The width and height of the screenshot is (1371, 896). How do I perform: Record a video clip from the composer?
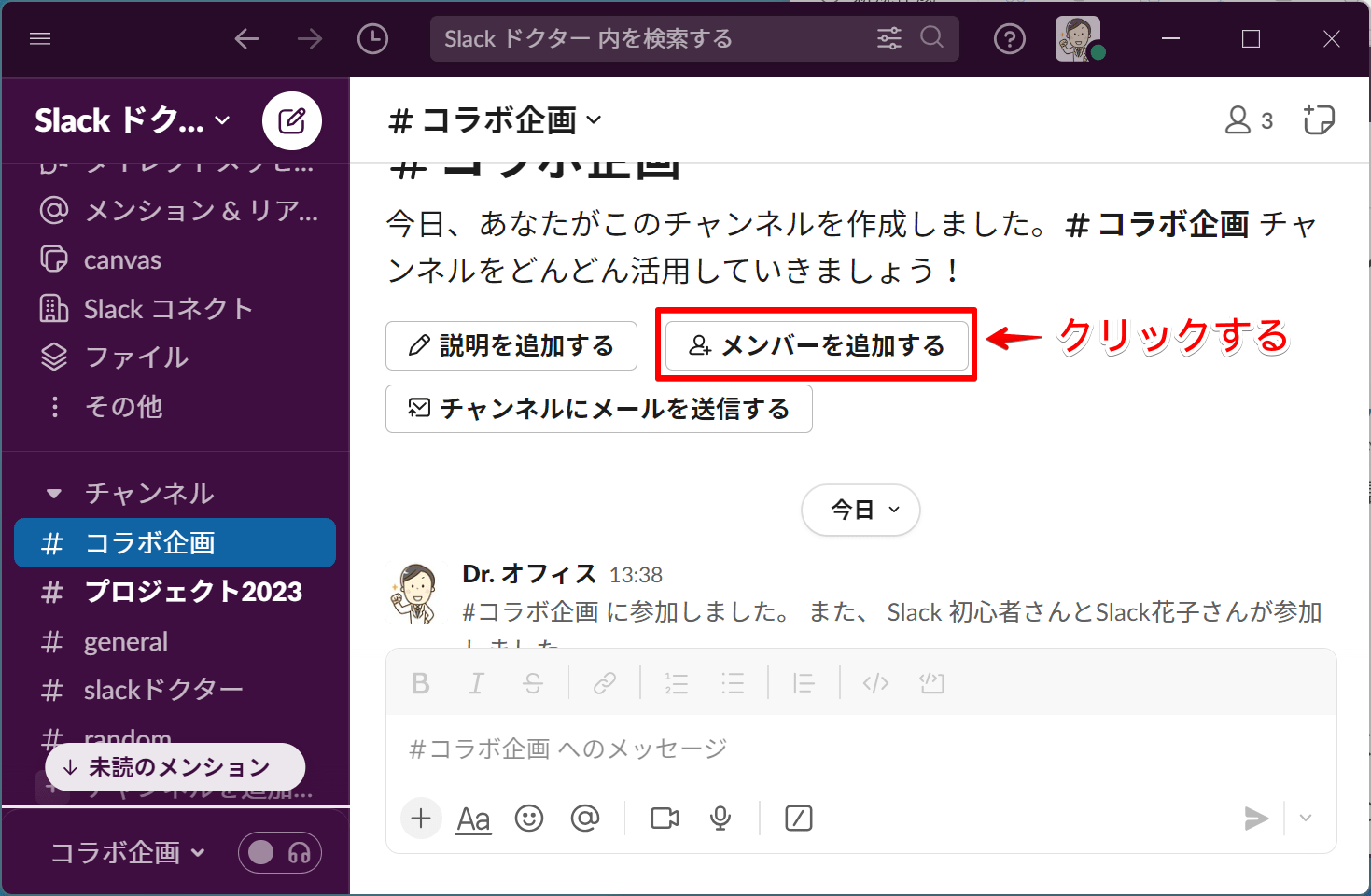[663, 819]
